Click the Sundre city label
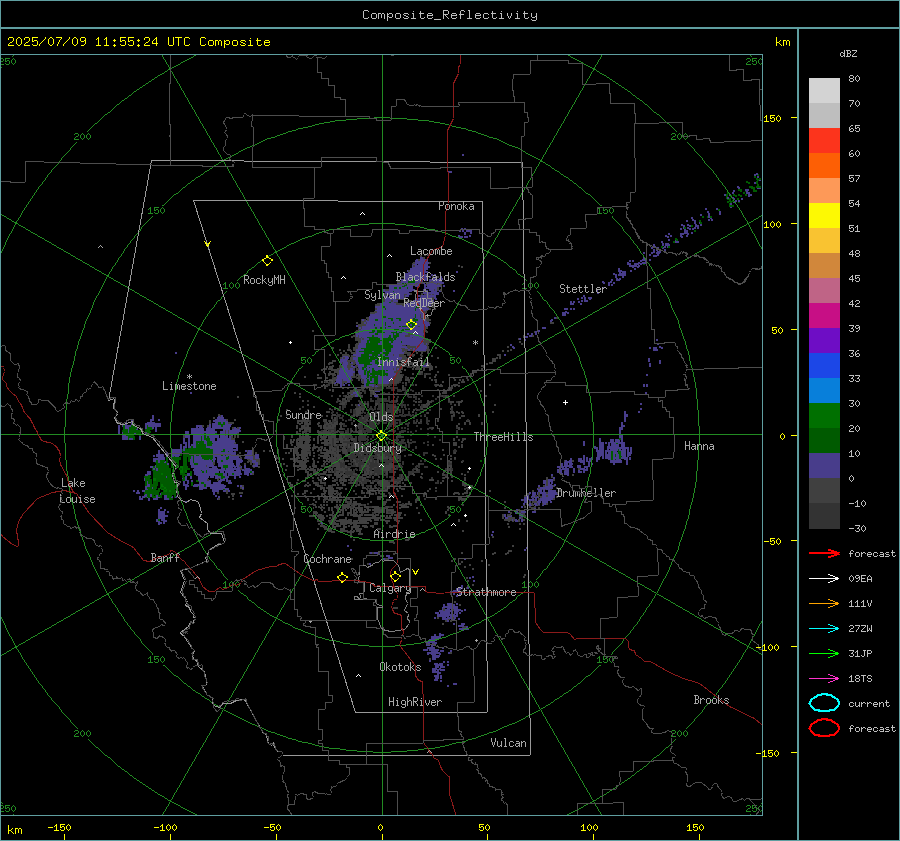This screenshot has height=841, width=900. click(x=304, y=414)
